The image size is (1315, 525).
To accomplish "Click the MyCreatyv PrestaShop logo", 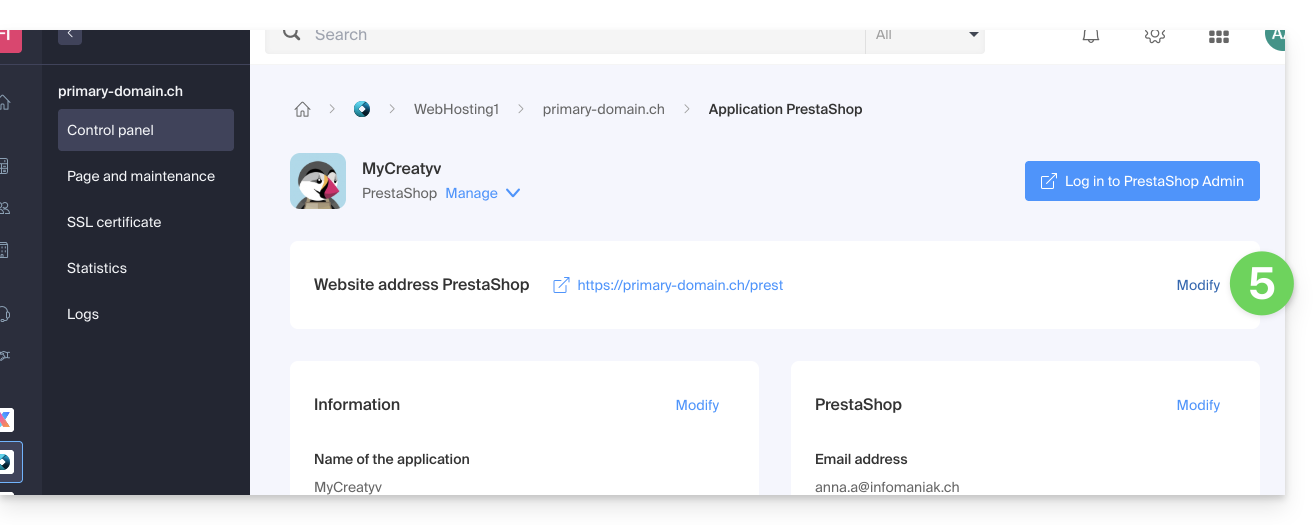I will [318, 181].
